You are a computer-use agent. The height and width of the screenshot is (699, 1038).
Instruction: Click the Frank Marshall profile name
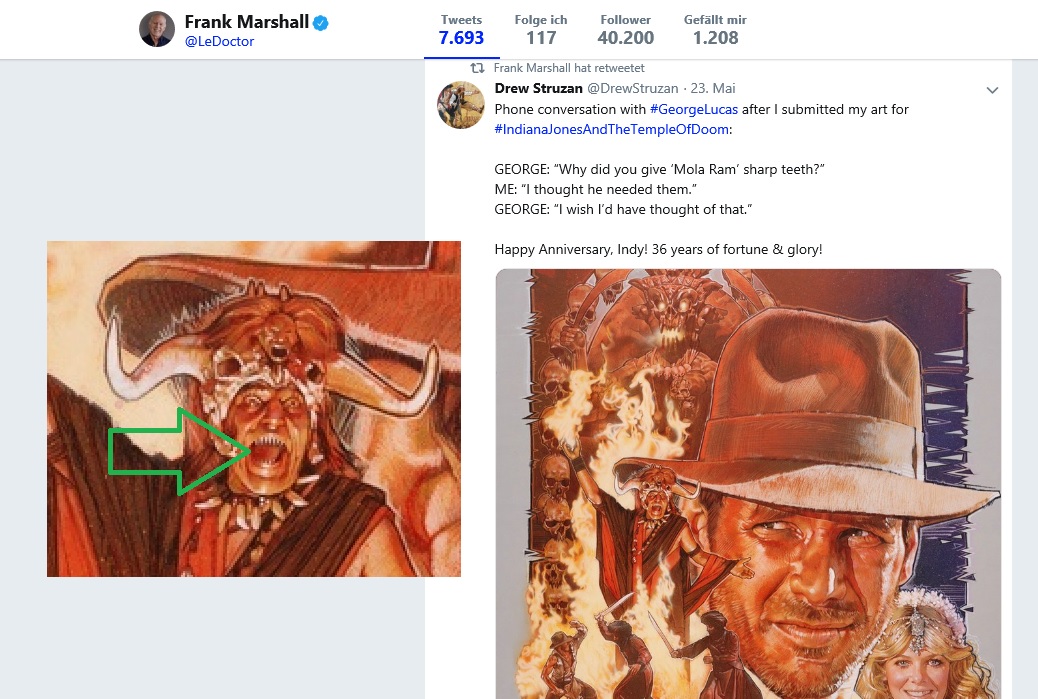point(246,22)
